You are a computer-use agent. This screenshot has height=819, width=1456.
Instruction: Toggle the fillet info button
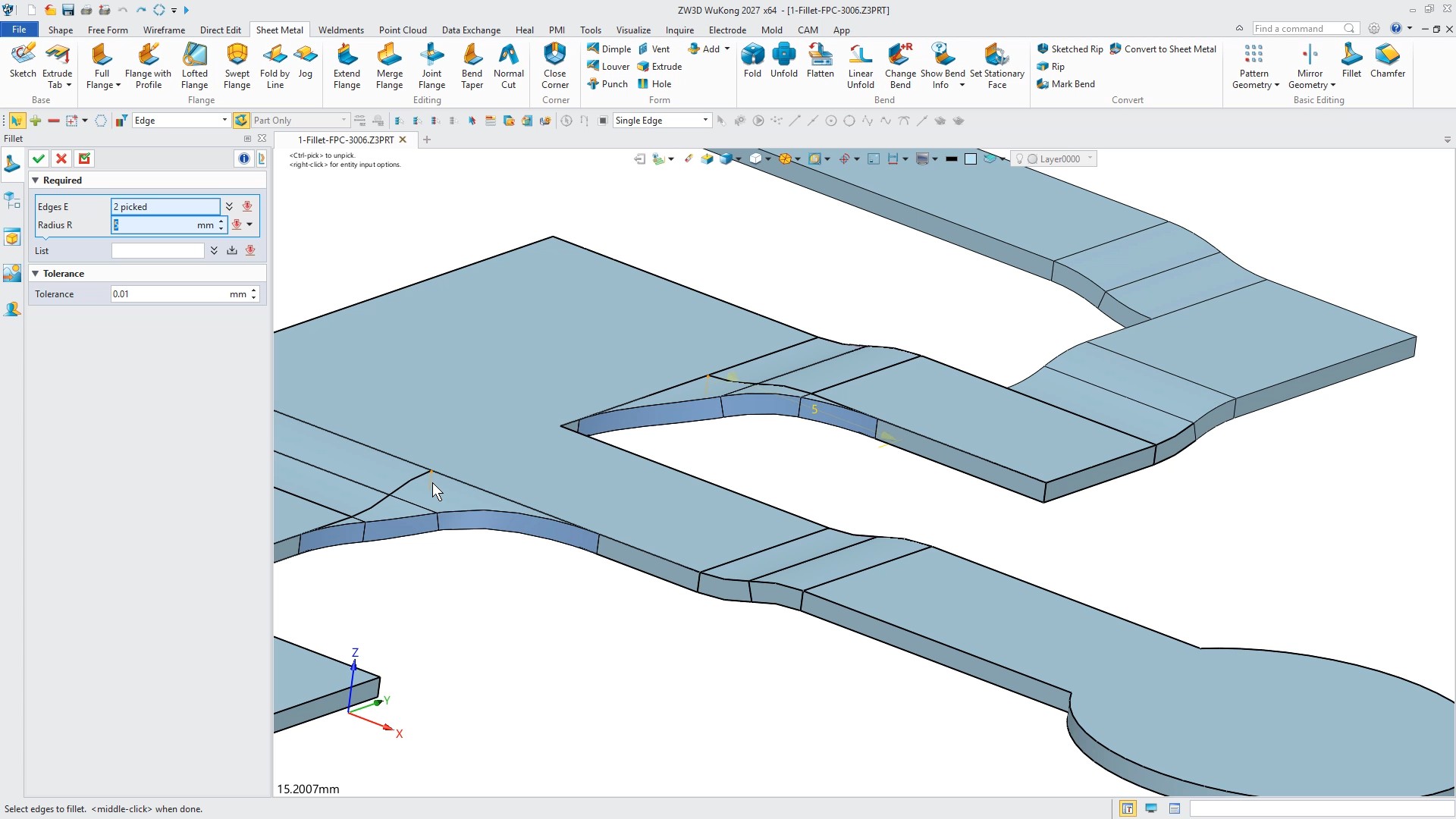243,158
